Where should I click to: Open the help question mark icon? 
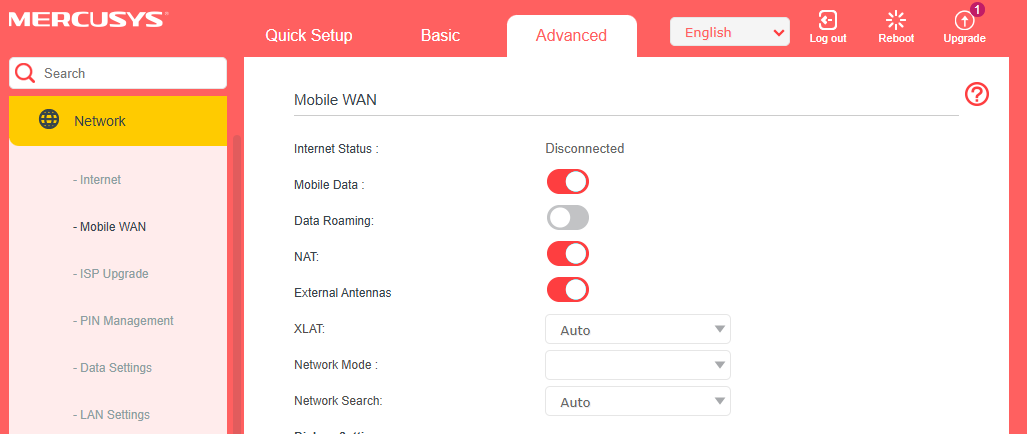(x=977, y=94)
